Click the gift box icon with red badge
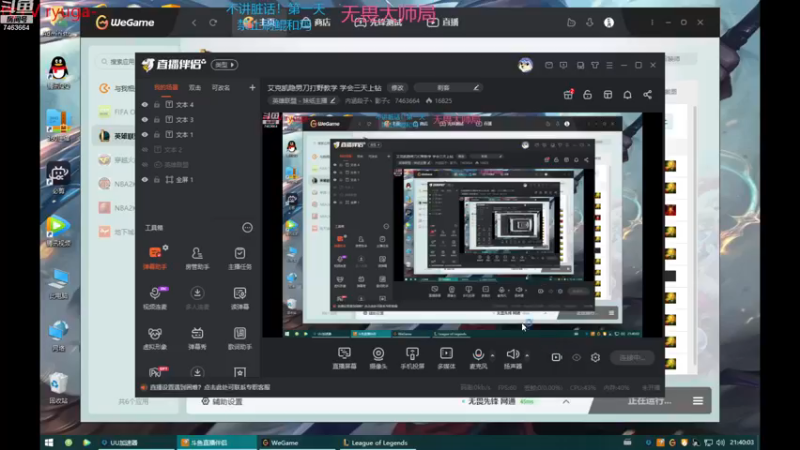800x450 pixels. pos(568,94)
